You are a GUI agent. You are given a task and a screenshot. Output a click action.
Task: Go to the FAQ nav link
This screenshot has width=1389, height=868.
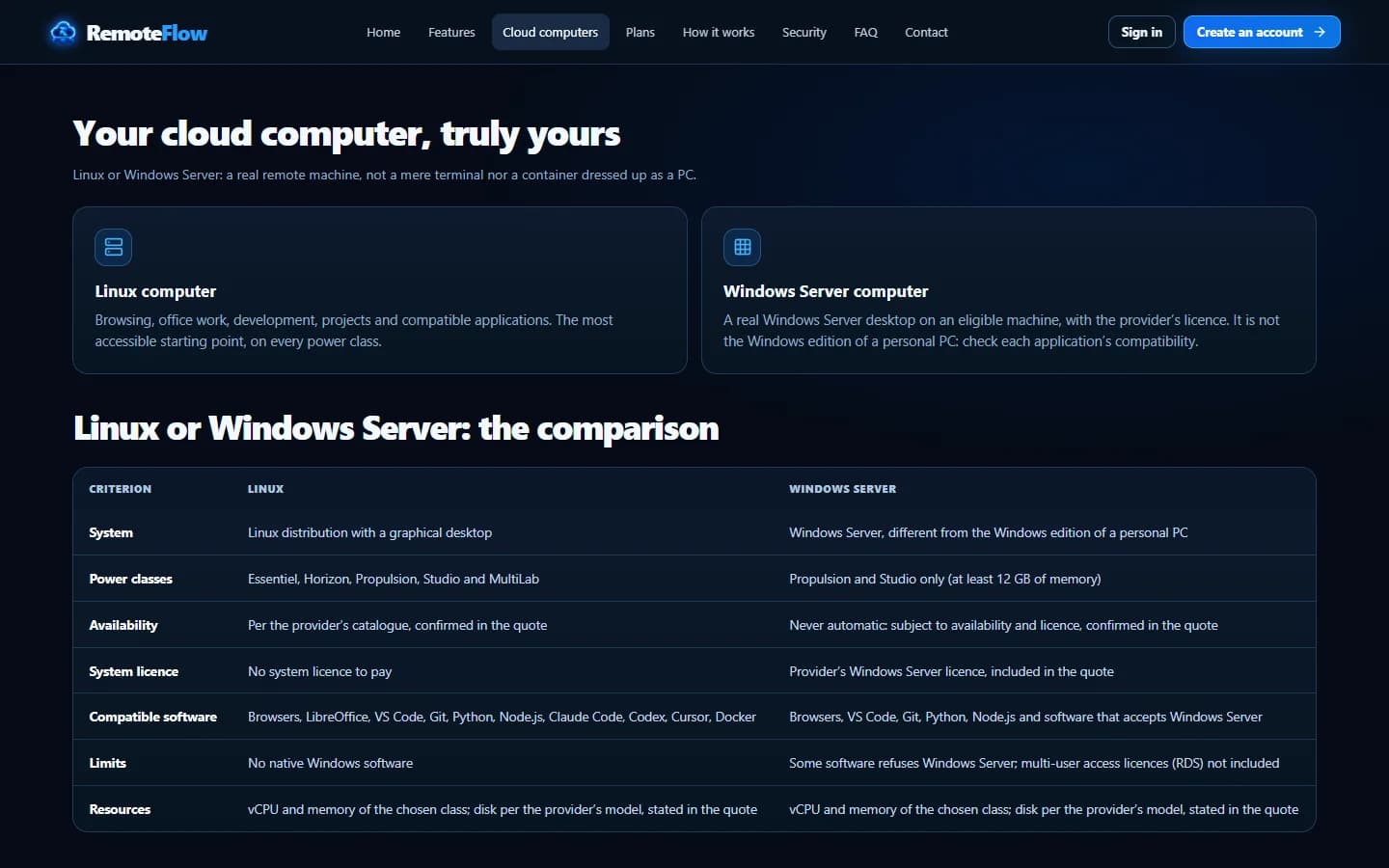click(x=865, y=32)
